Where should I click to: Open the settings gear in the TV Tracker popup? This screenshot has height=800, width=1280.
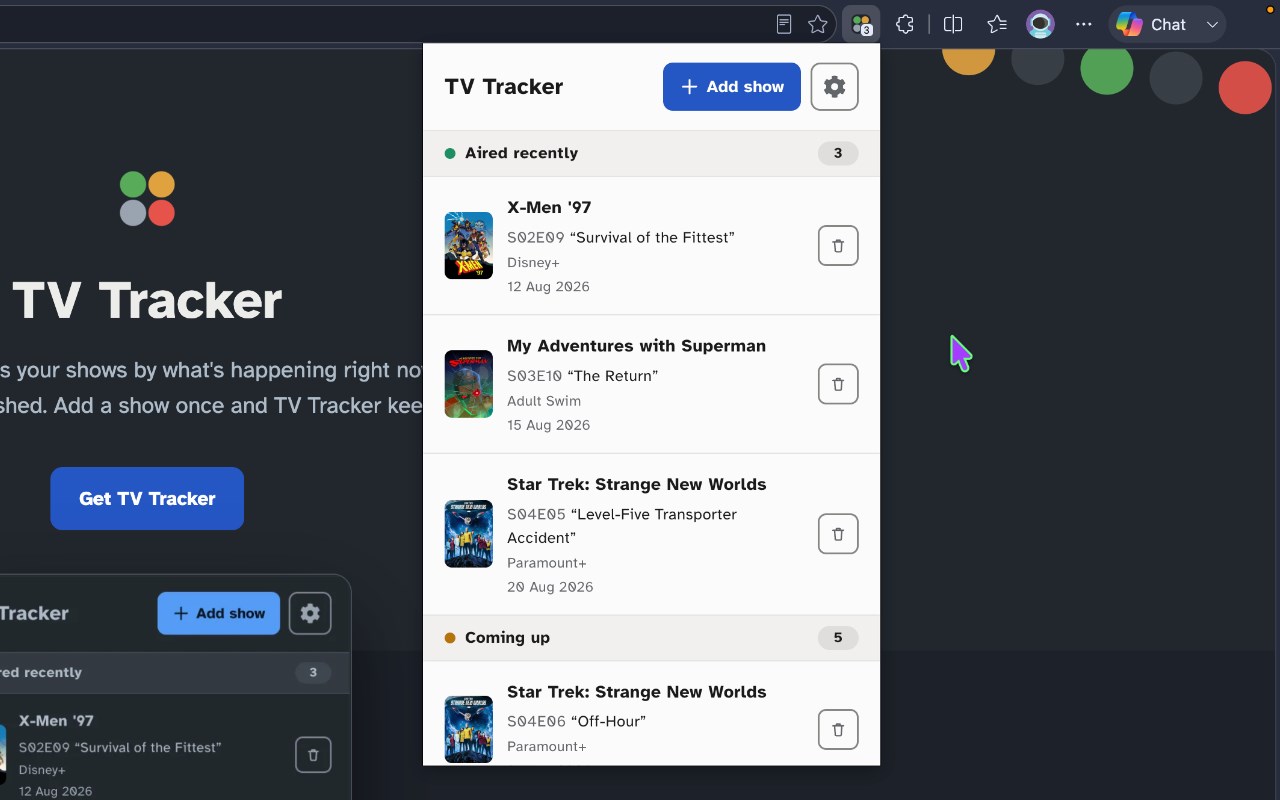coord(835,87)
